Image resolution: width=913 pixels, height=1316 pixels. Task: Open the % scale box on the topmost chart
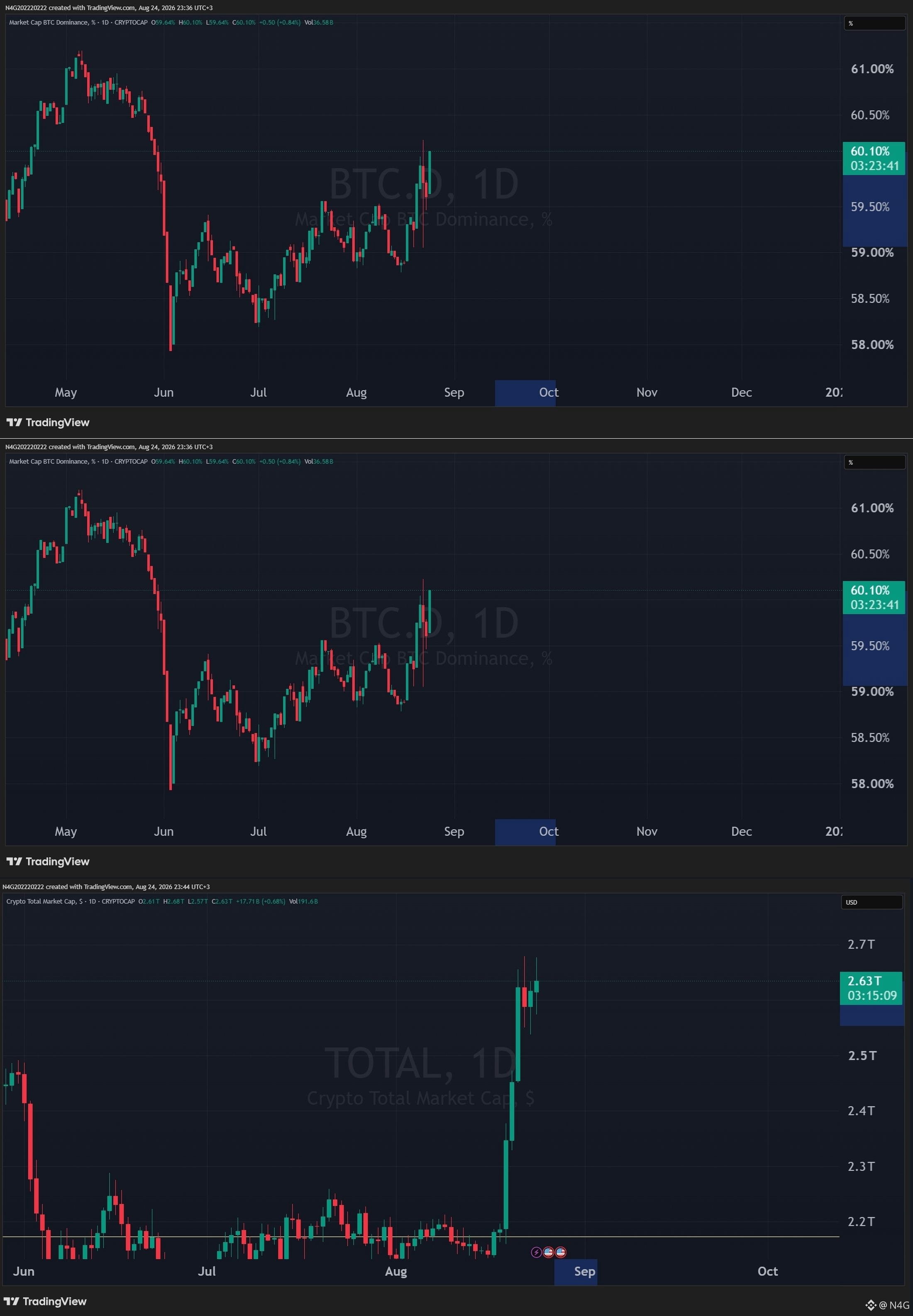(x=875, y=24)
